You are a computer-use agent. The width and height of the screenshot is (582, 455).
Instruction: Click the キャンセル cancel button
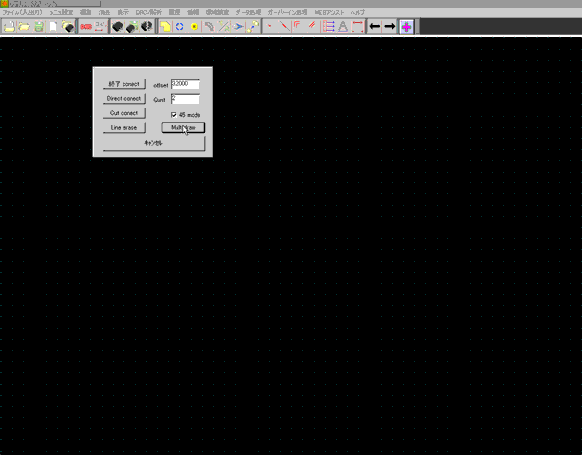tap(154, 143)
